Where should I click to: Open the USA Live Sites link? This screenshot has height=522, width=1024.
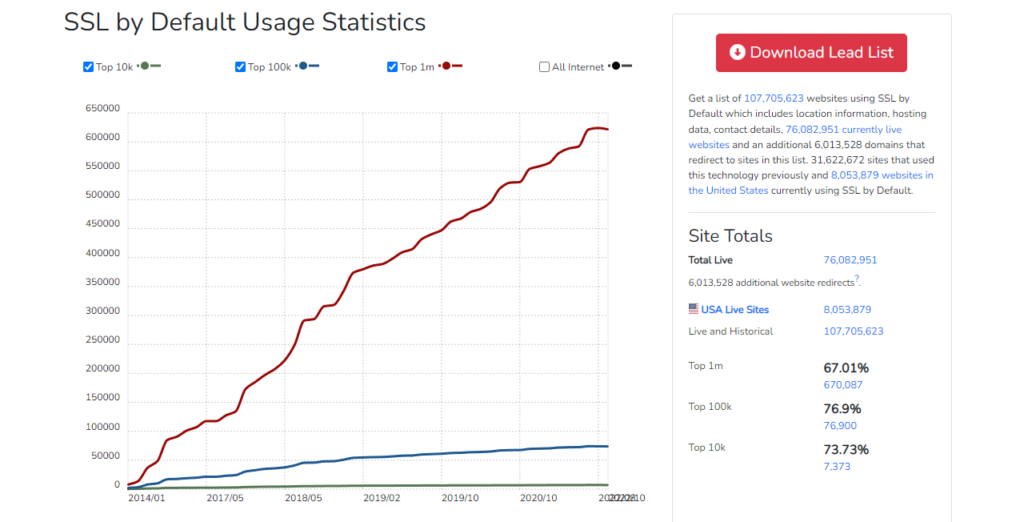735,310
